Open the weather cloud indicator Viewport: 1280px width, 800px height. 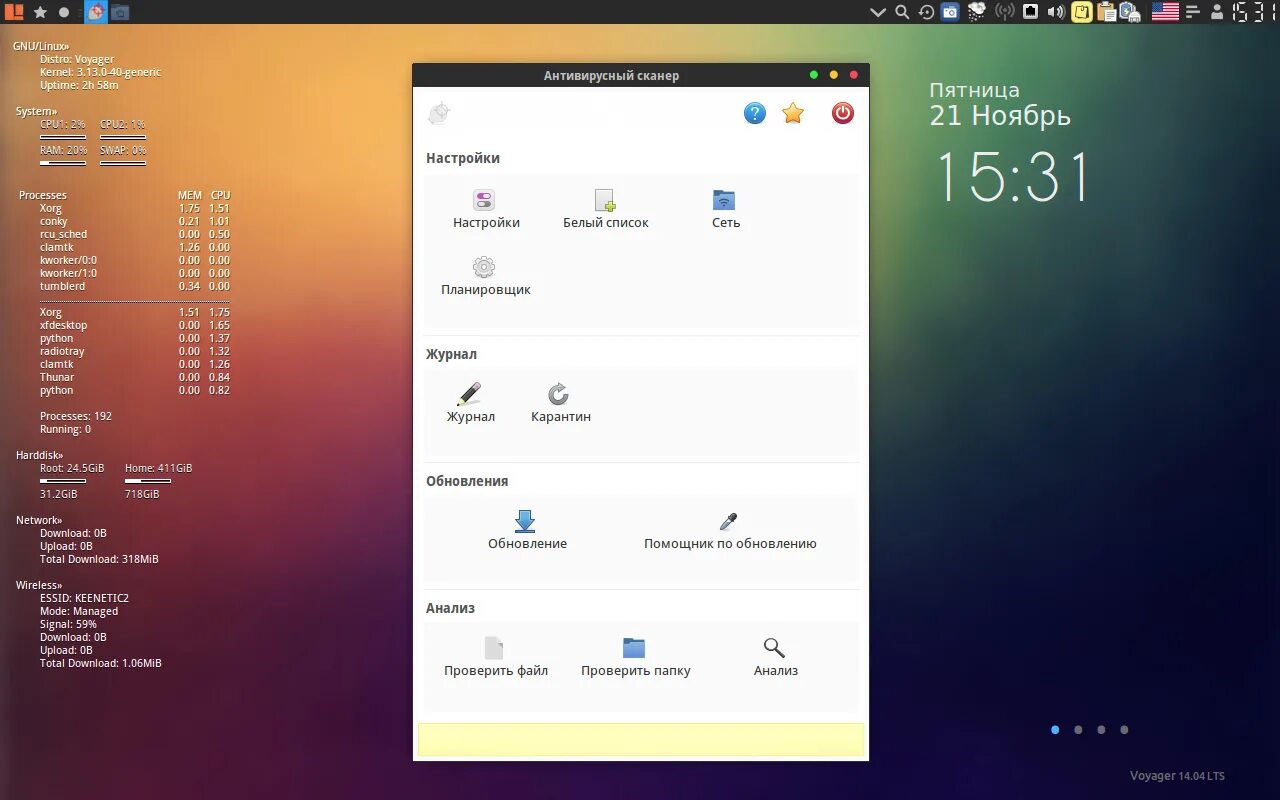(x=977, y=12)
